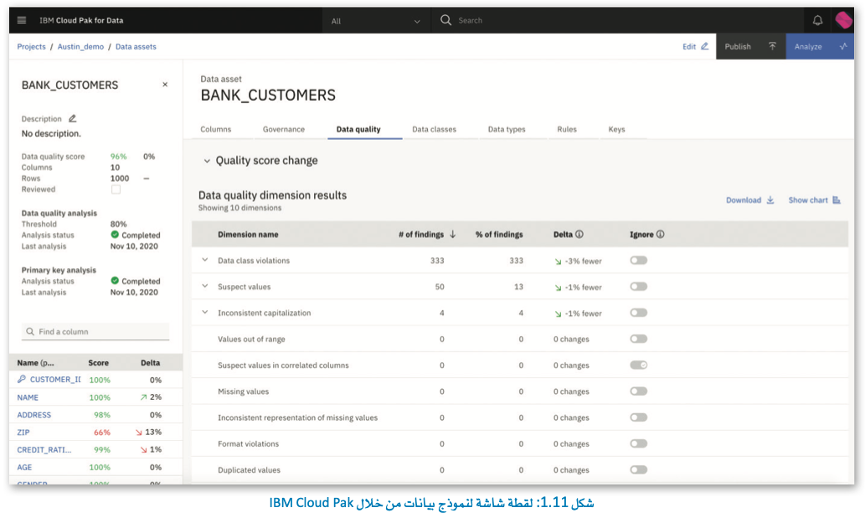Viewport: 866px width, 518px height.
Task: Open Austin_demo breadcrumb link
Action: pos(81,46)
